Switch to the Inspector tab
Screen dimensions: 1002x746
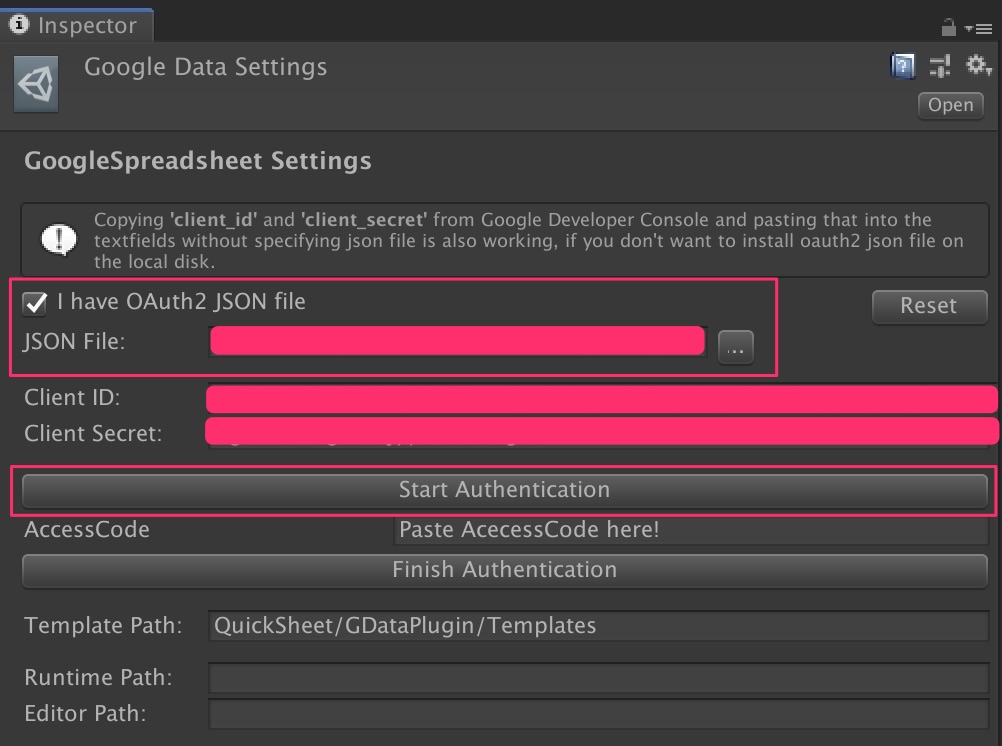pyautogui.click(x=76, y=25)
